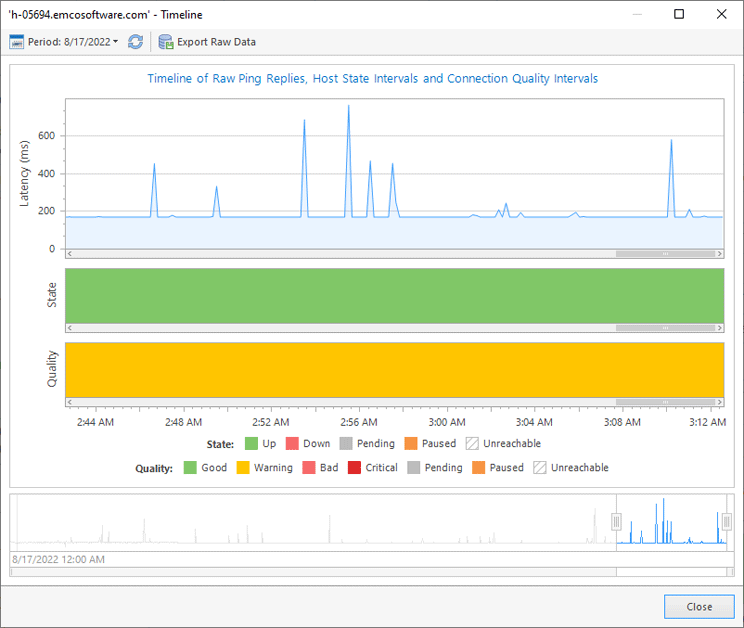Image resolution: width=744 pixels, height=628 pixels.
Task: Click the left range handle in overview
Action: [616, 522]
